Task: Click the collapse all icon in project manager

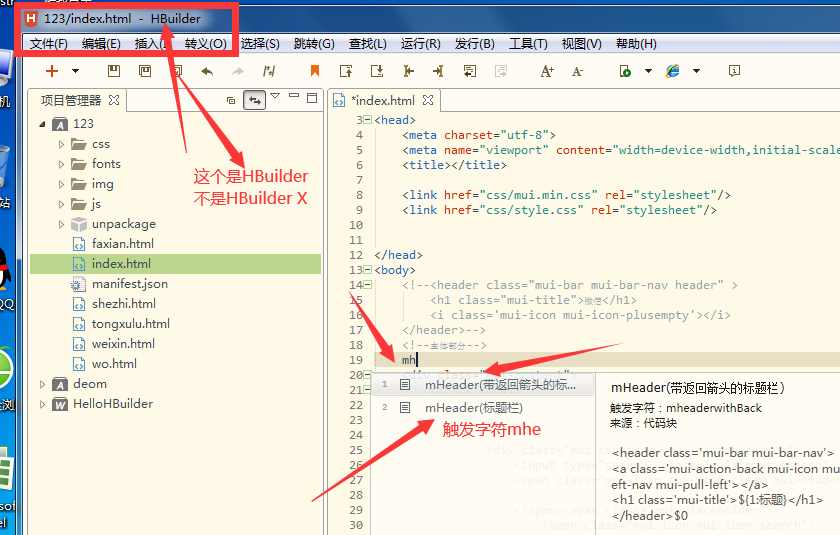Action: pos(231,100)
